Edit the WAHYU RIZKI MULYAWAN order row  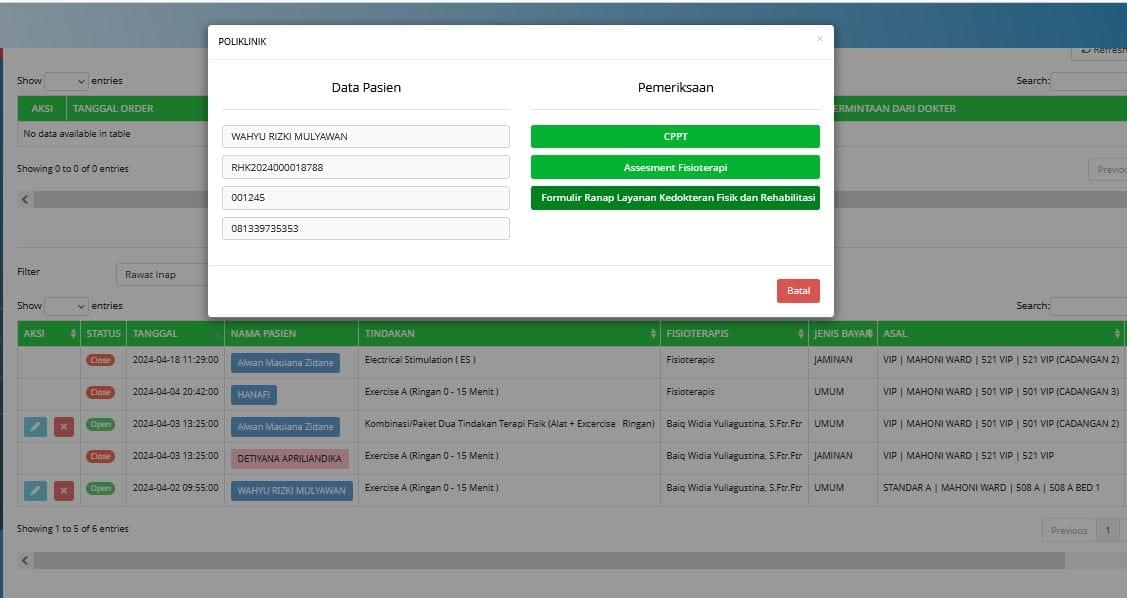pos(35,491)
